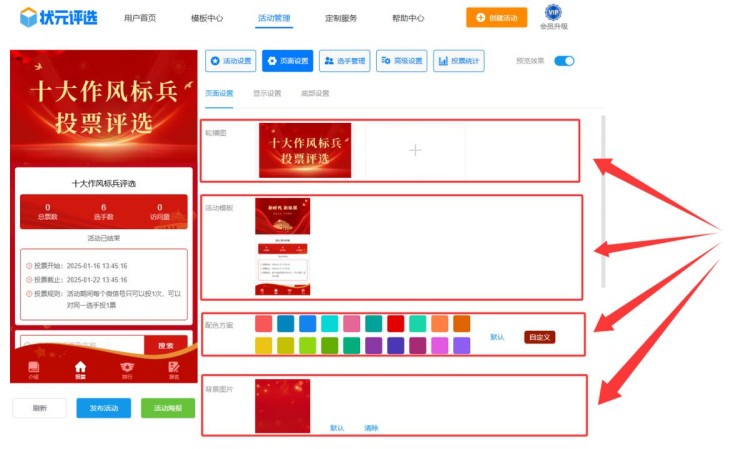The image size is (750, 449).
Task: Open 活动设置 with the gear icon
Action: [x=231, y=61]
